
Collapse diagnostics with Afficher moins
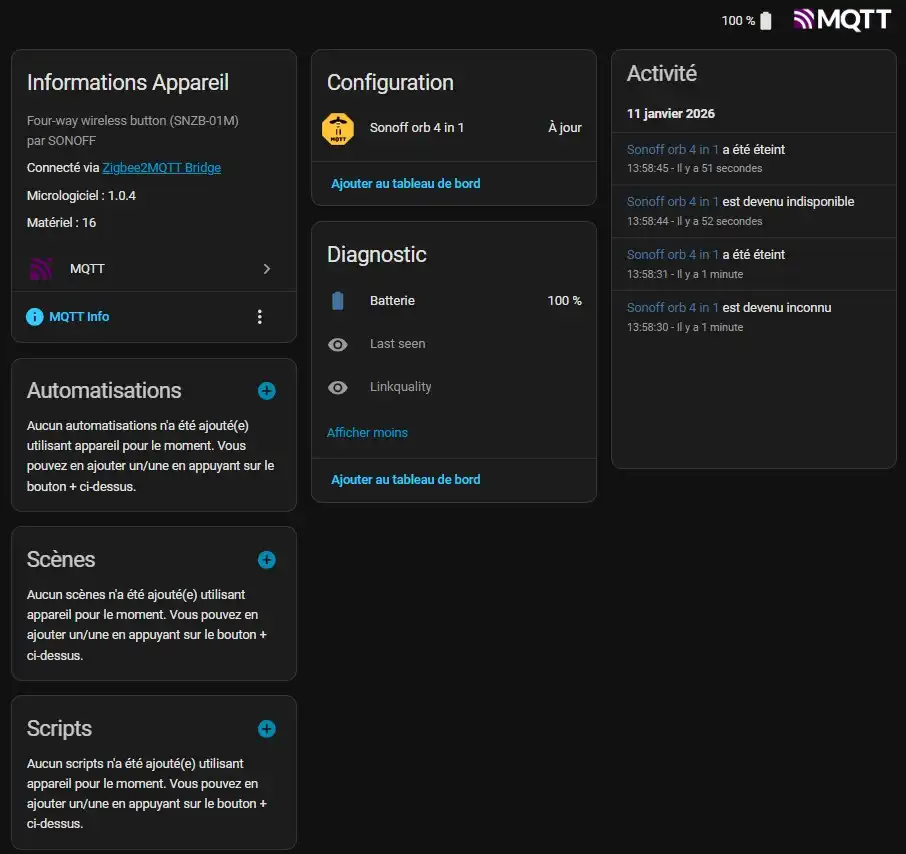point(367,433)
